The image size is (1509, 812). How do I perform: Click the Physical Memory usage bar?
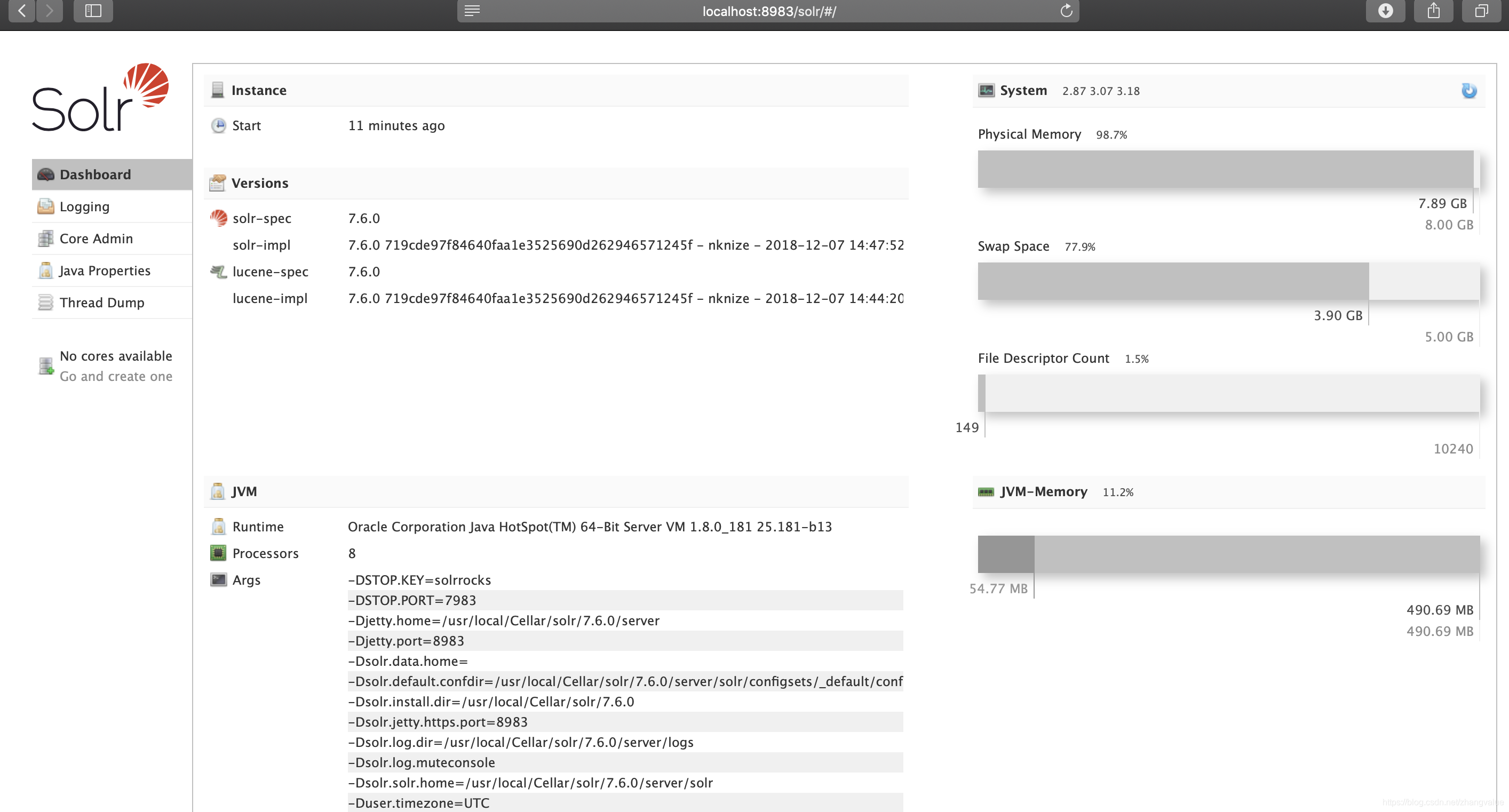[1227, 169]
